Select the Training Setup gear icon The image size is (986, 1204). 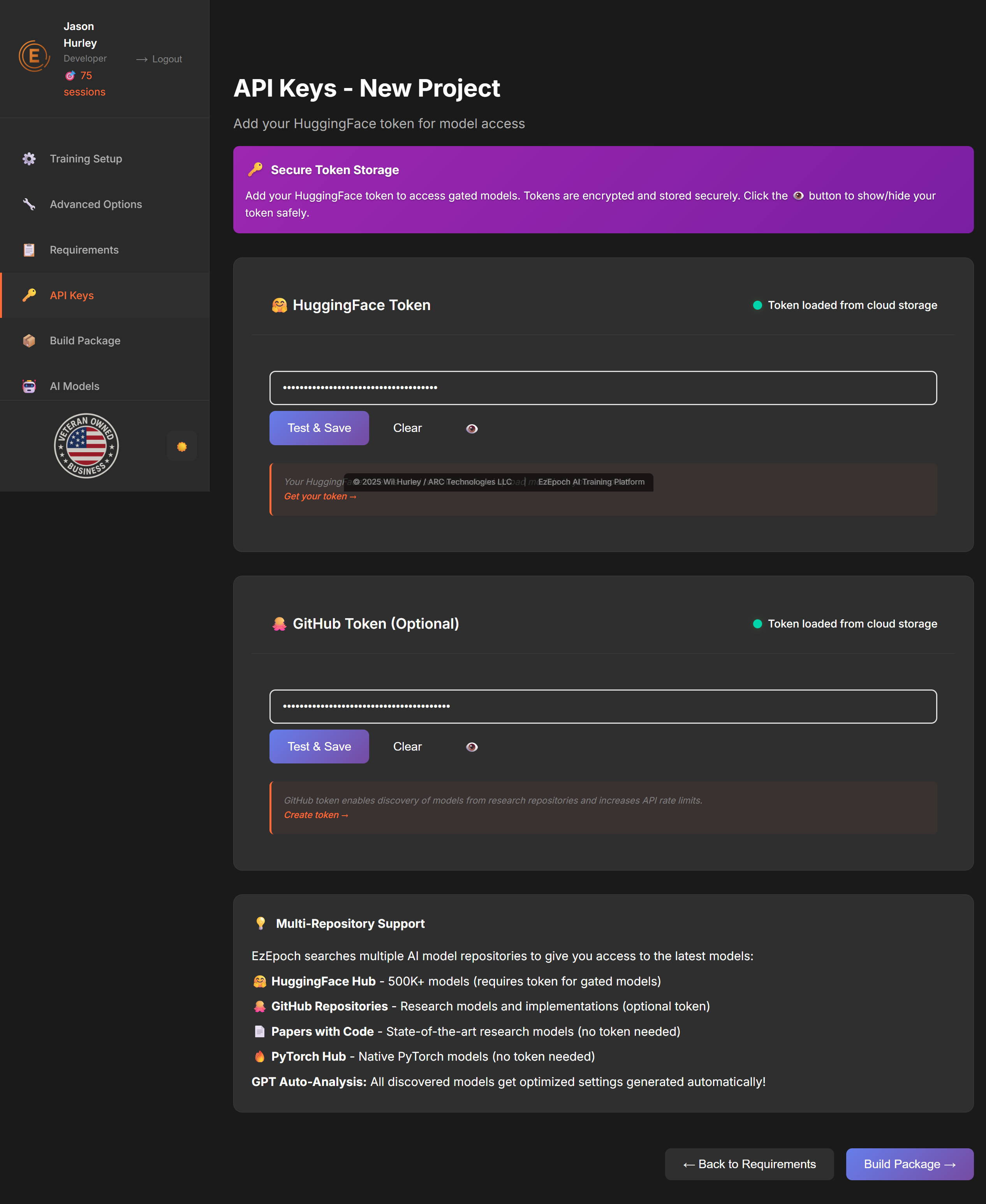(x=29, y=159)
